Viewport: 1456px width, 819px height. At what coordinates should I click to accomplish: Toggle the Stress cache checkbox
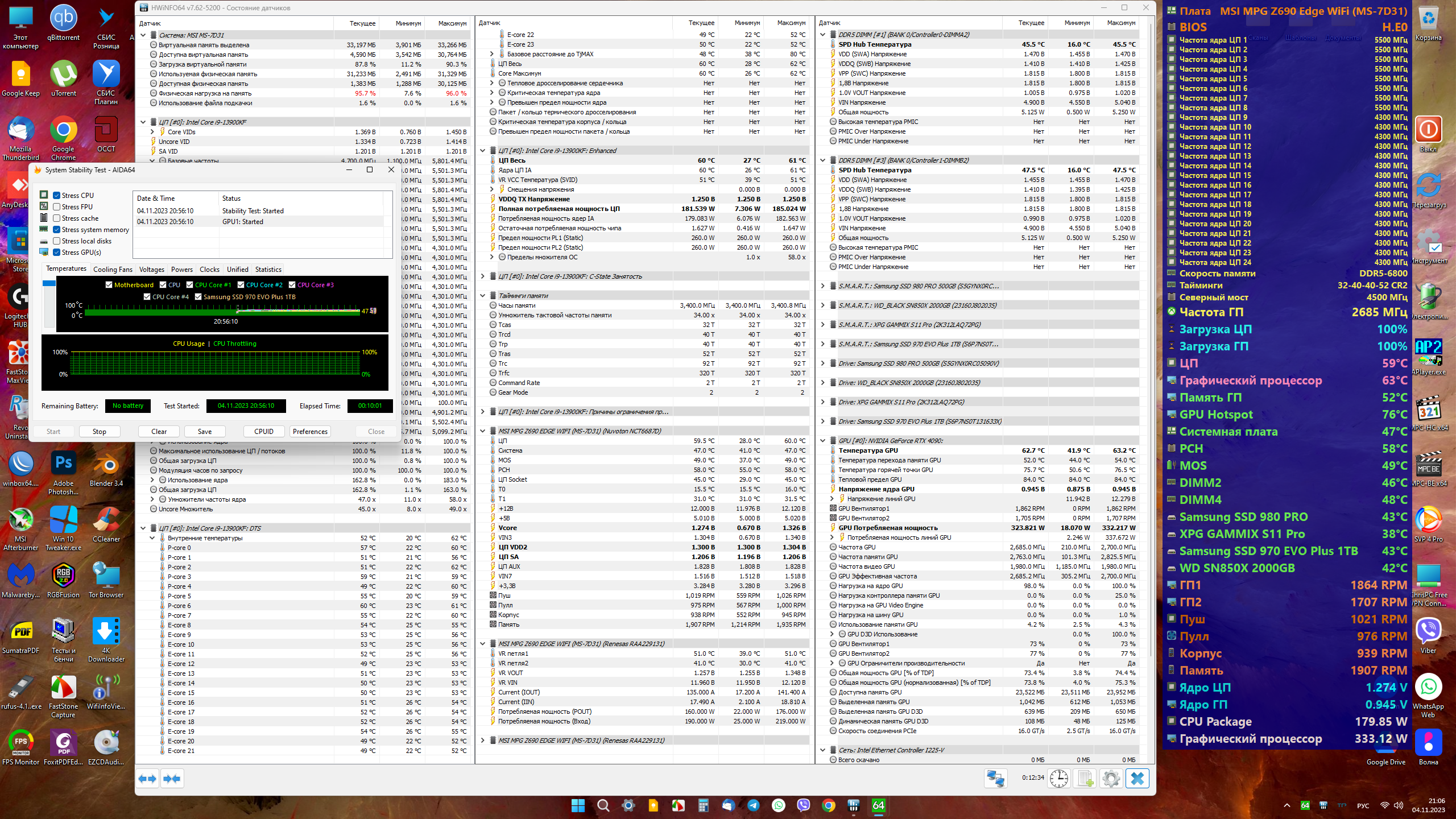coord(57,218)
